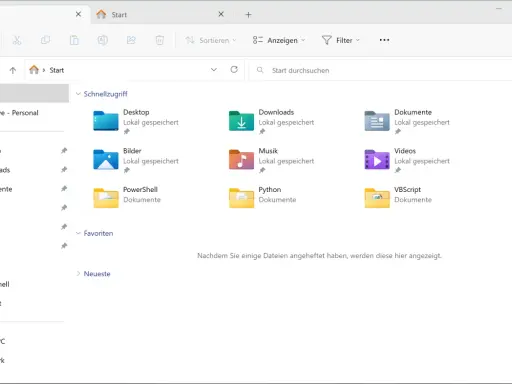Click the Cut scissors icon in toolbar
Screen dimensions: 512x384
17,40
